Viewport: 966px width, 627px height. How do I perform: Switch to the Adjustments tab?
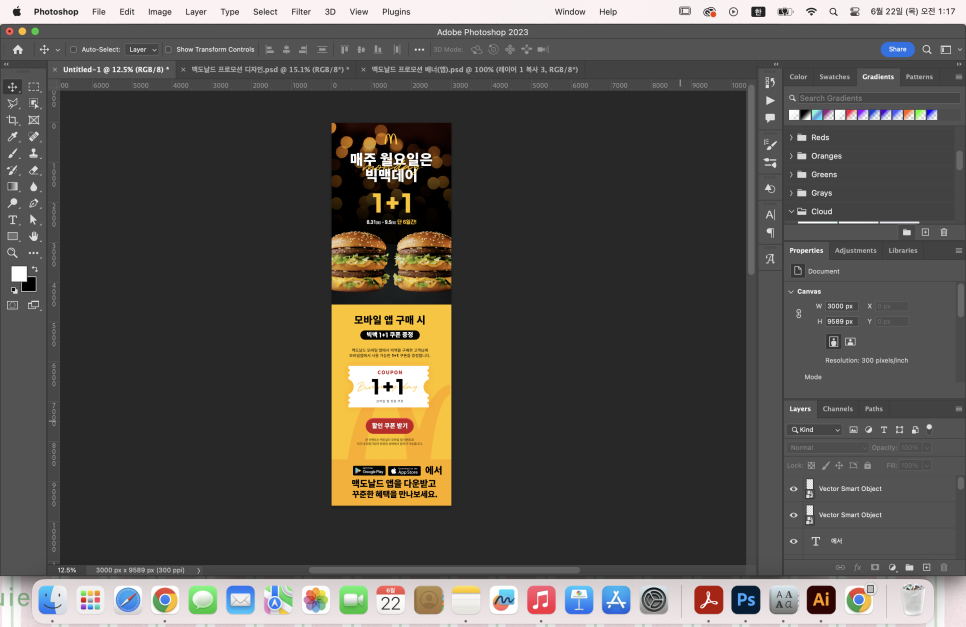click(855, 251)
